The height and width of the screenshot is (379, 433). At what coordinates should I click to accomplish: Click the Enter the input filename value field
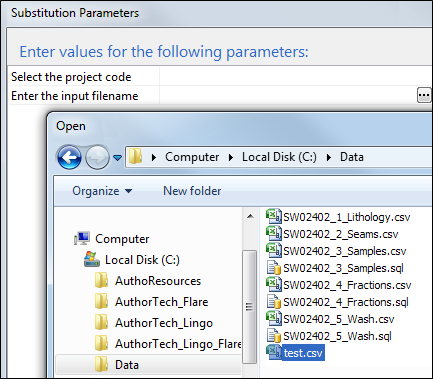[288, 96]
